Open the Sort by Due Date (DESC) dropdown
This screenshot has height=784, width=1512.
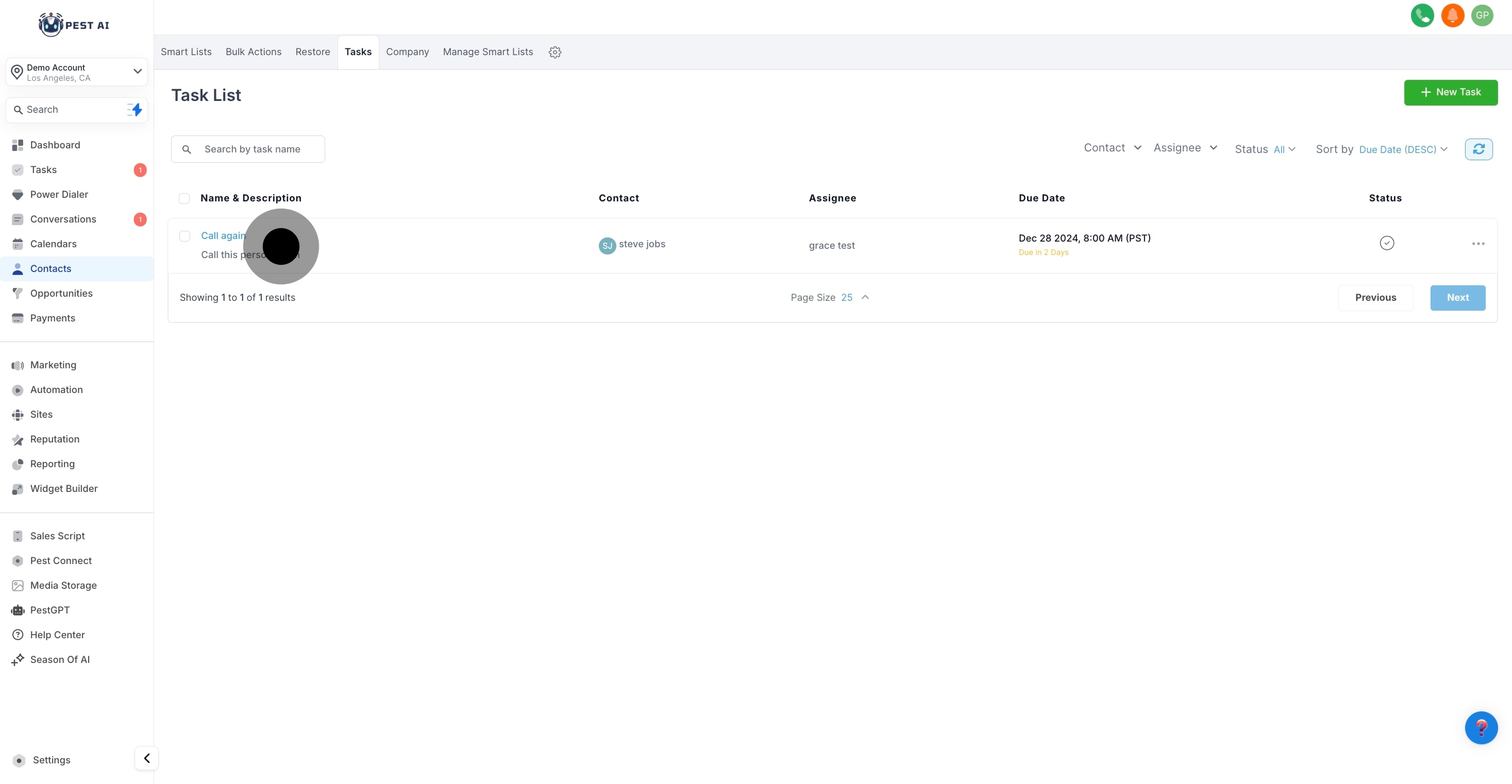(x=1403, y=150)
